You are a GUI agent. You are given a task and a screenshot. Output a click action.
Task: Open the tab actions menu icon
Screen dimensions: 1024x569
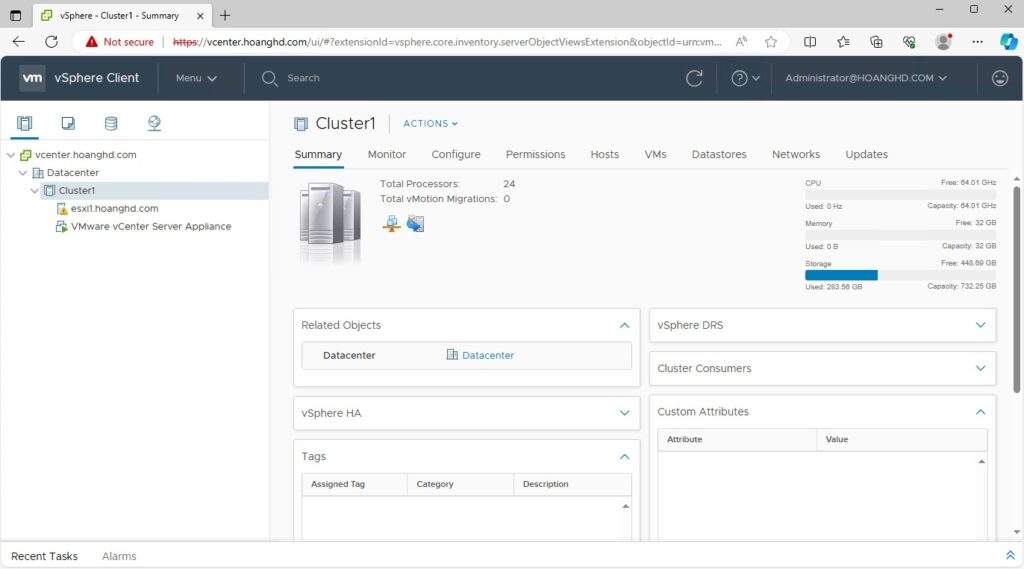point(16,15)
